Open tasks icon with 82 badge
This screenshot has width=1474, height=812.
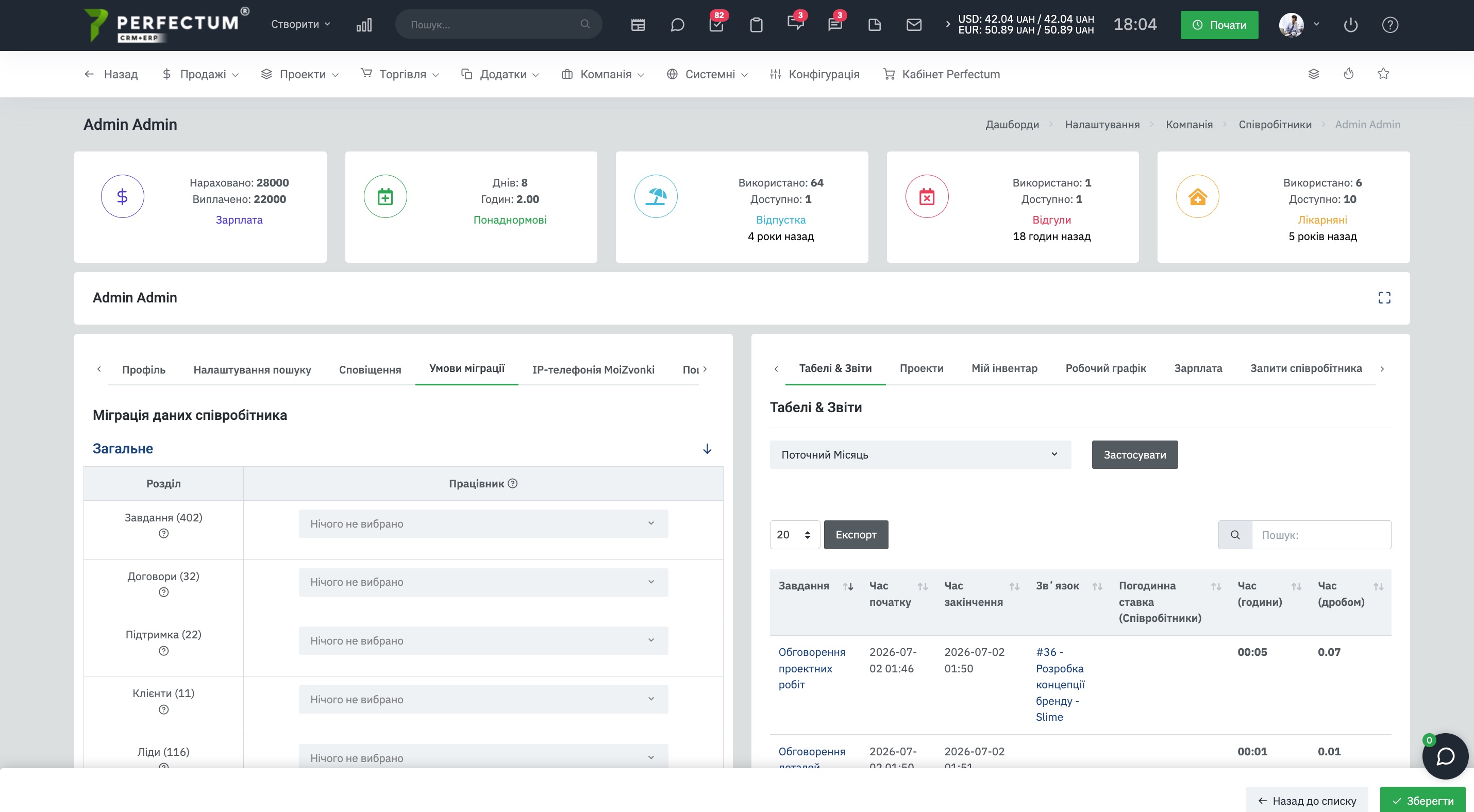coord(716,25)
